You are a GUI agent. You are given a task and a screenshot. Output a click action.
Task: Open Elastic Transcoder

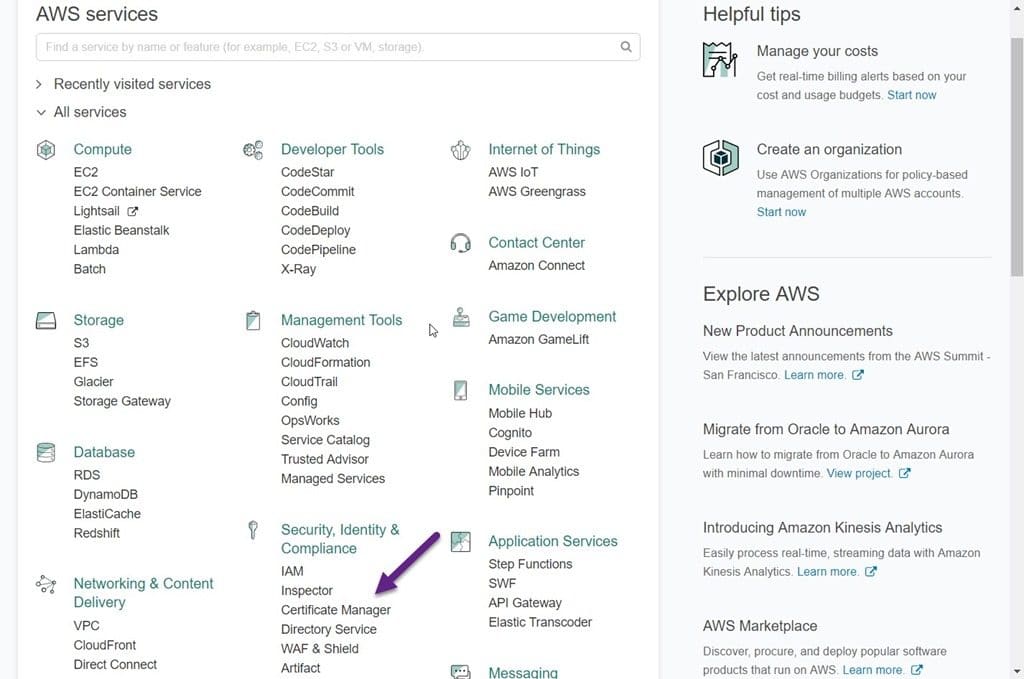point(540,623)
